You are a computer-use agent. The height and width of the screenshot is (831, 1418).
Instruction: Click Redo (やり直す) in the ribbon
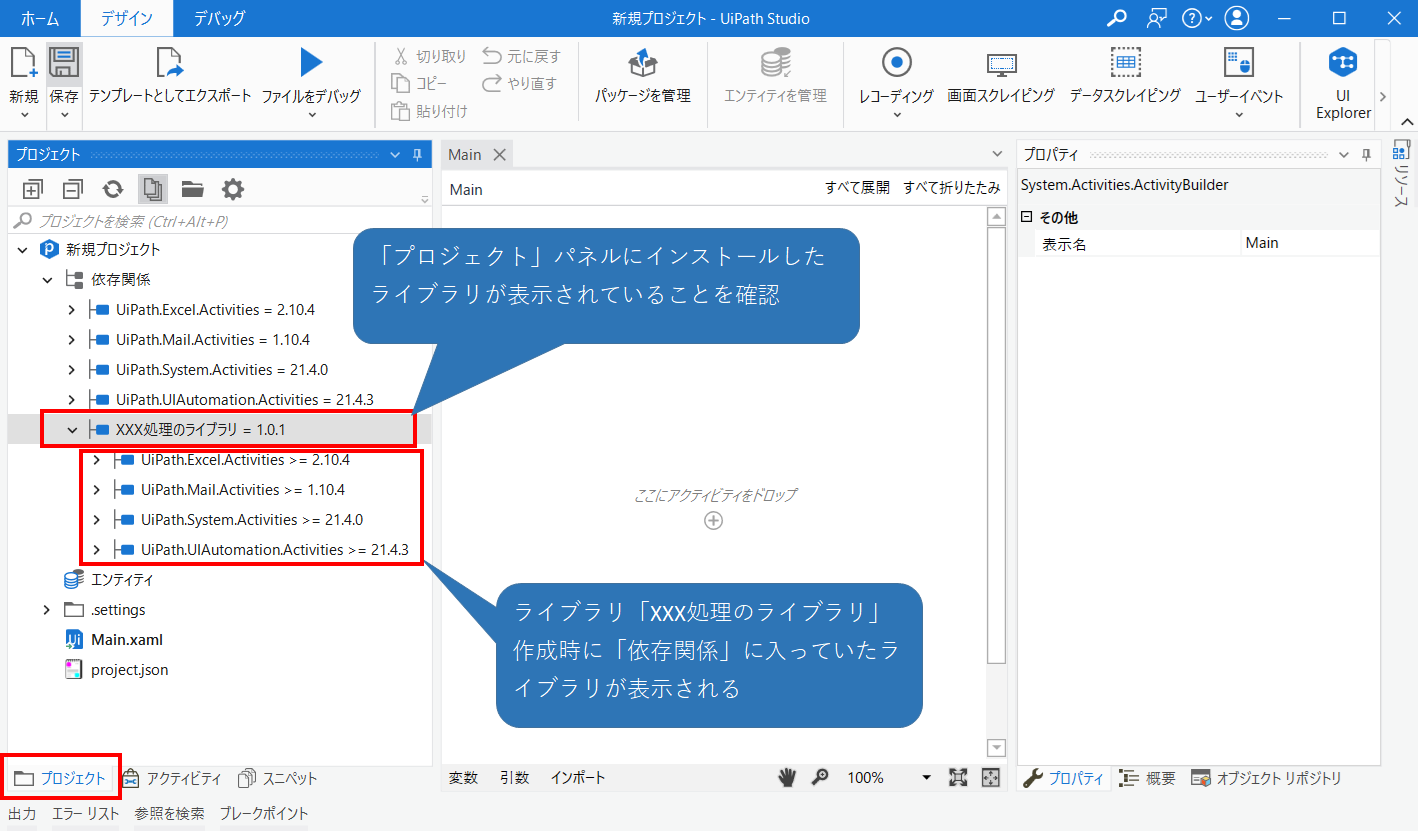click(519, 84)
